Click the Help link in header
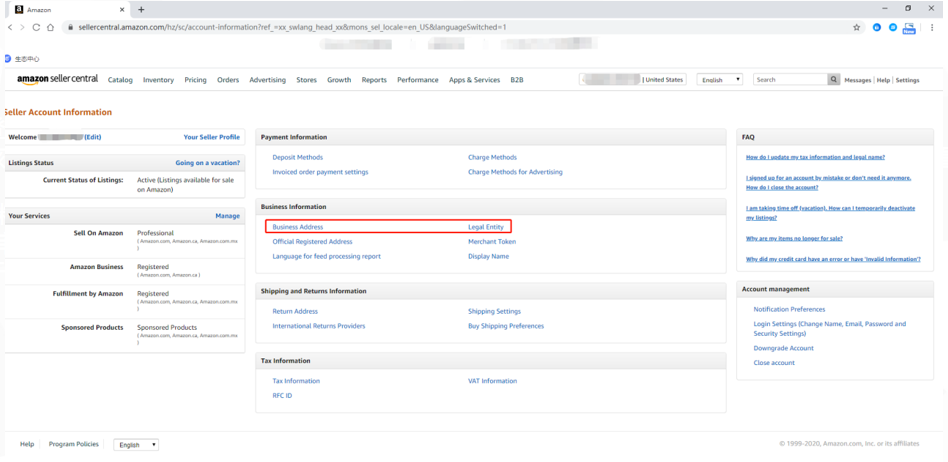Image resolution: width=948 pixels, height=462 pixels. tap(883, 80)
